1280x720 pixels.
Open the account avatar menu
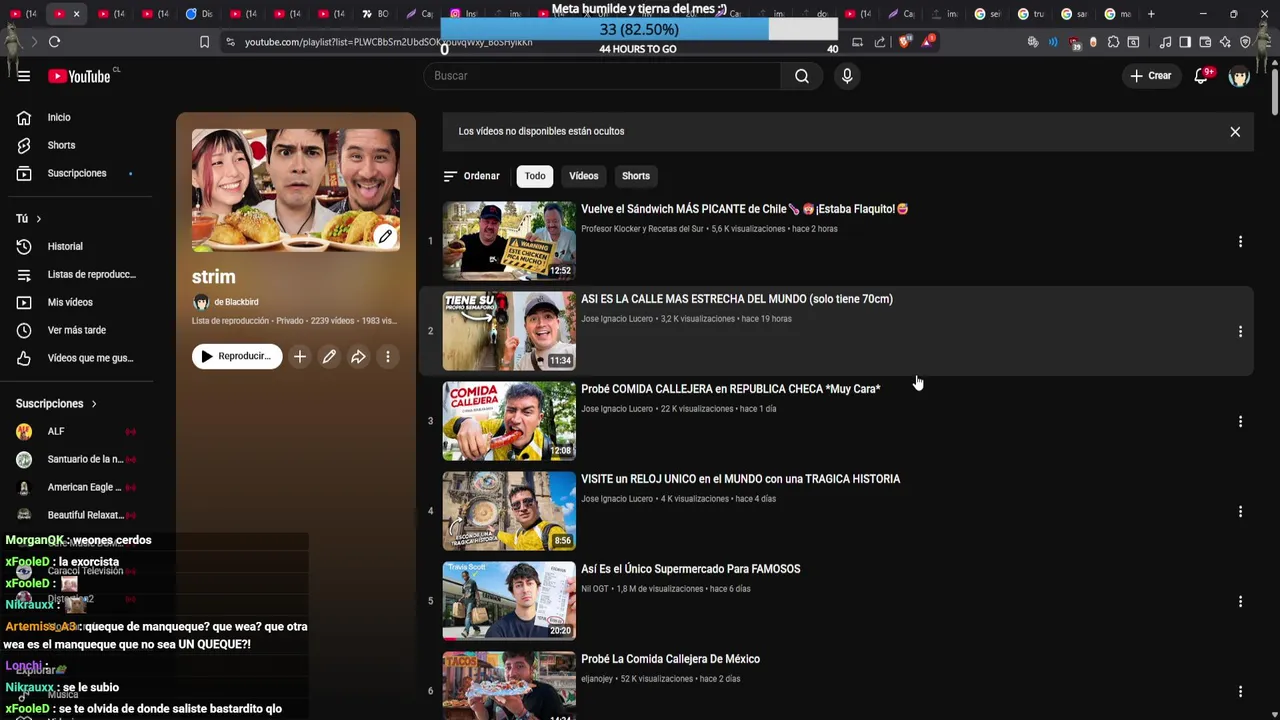coord(1239,76)
